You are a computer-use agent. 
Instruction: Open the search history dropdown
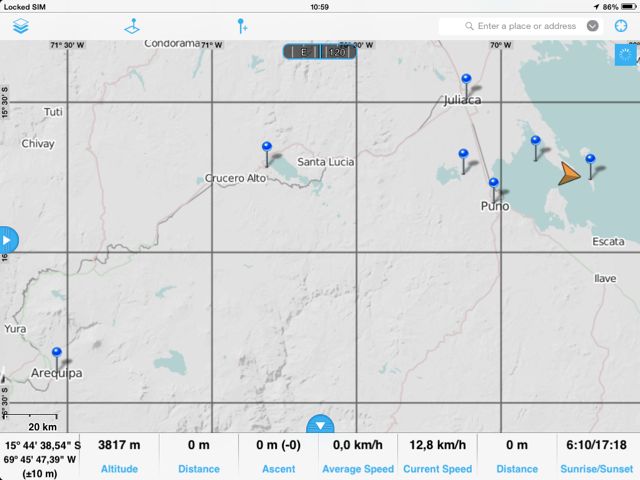[x=593, y=26]
